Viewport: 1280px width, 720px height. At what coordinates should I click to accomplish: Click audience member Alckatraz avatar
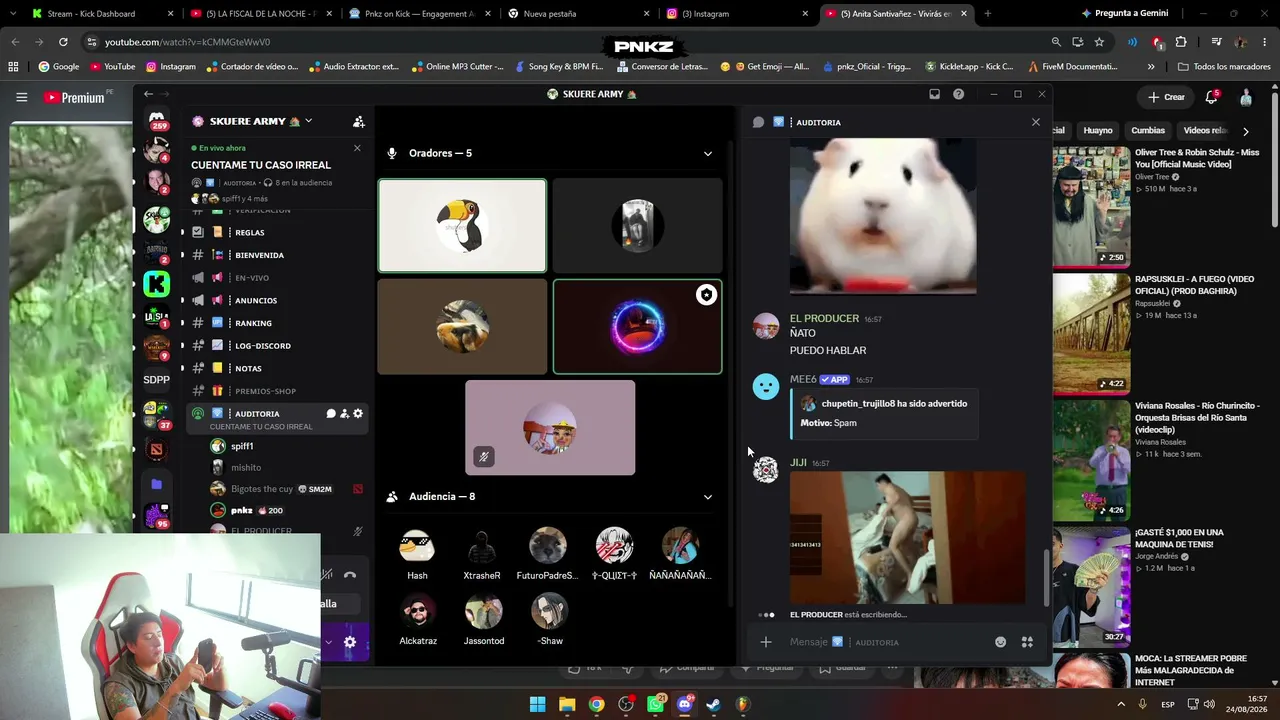(x=417, y=610)
